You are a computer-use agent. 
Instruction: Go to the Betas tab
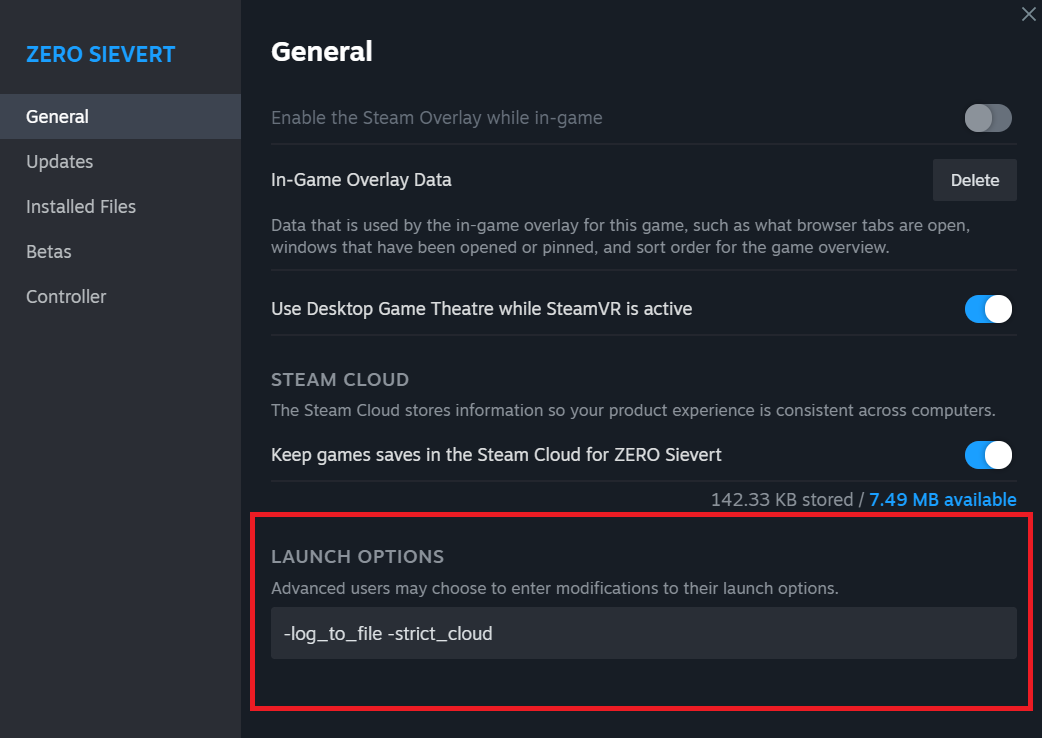tap(49, 252)
